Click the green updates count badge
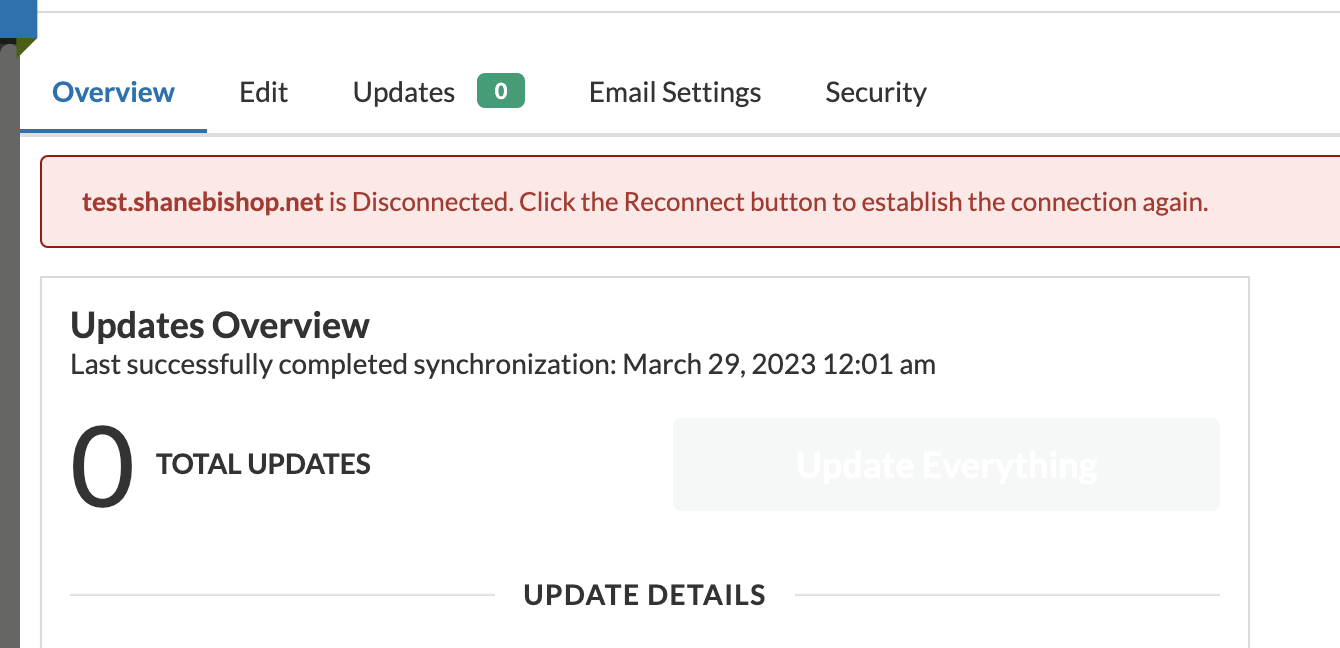This screenshot has width=1340, height=648. 500,90
